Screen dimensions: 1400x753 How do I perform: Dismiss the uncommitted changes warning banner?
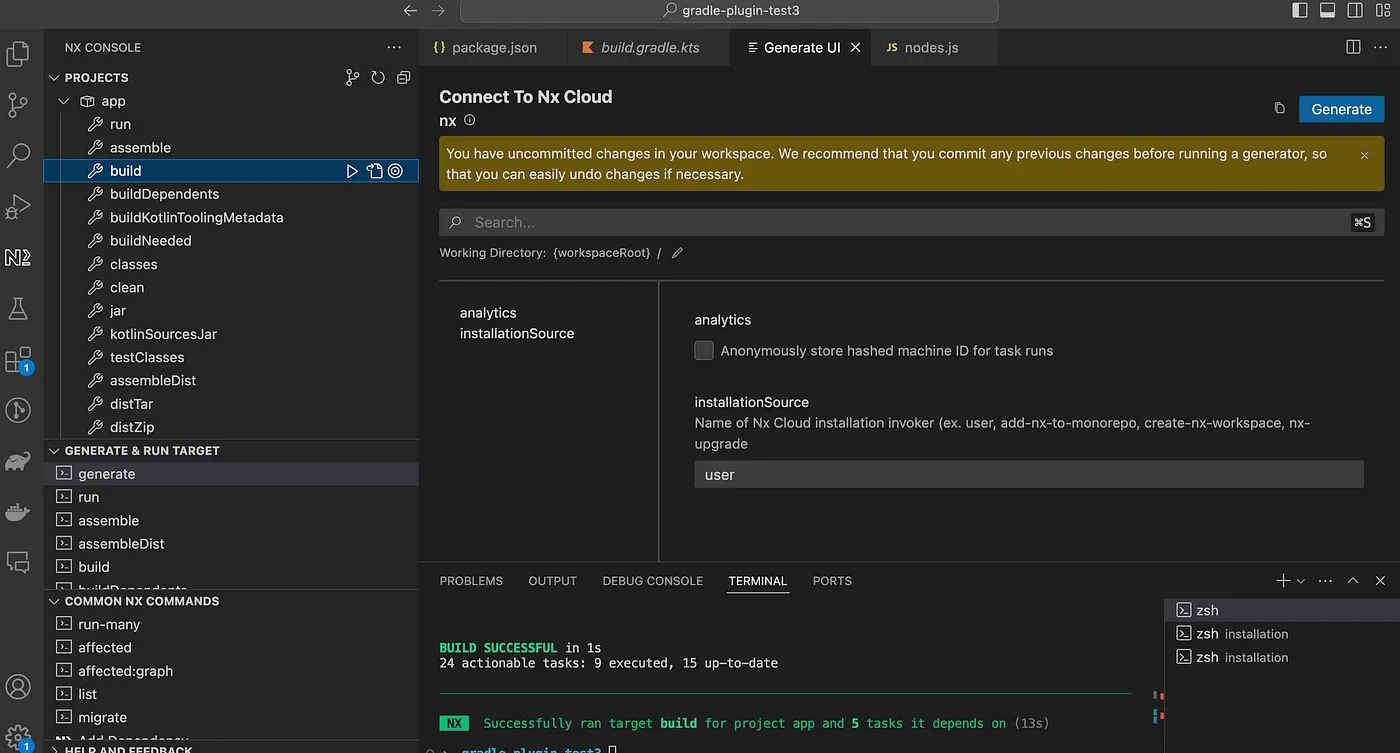1364,155
